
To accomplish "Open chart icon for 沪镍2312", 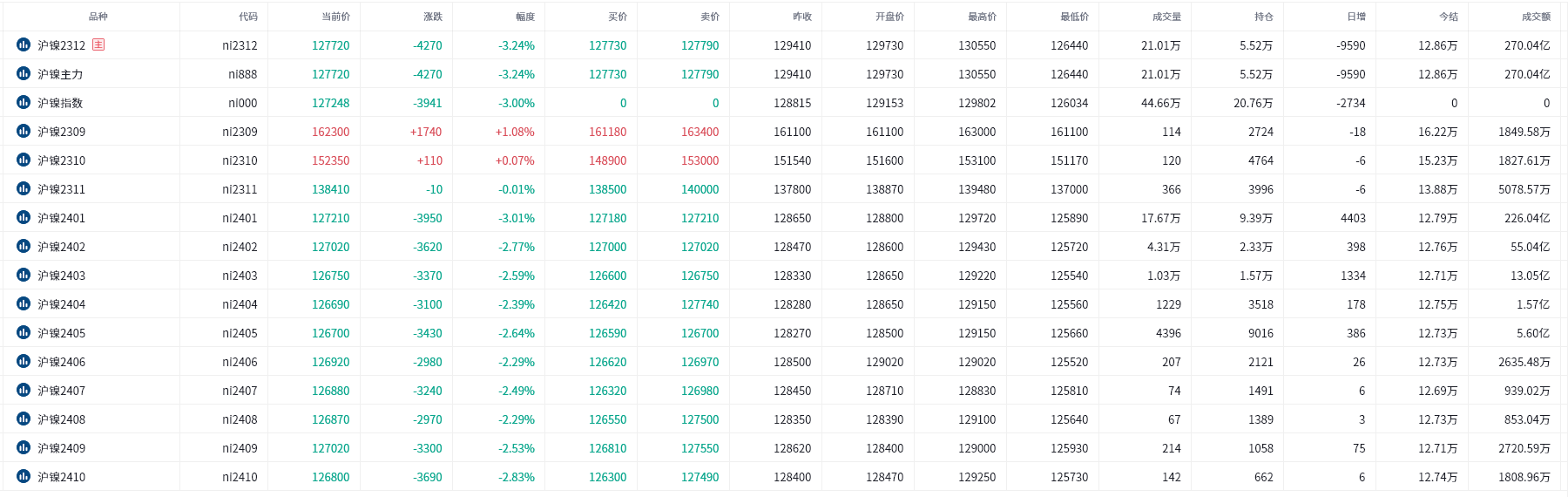I will coord(24,44).
